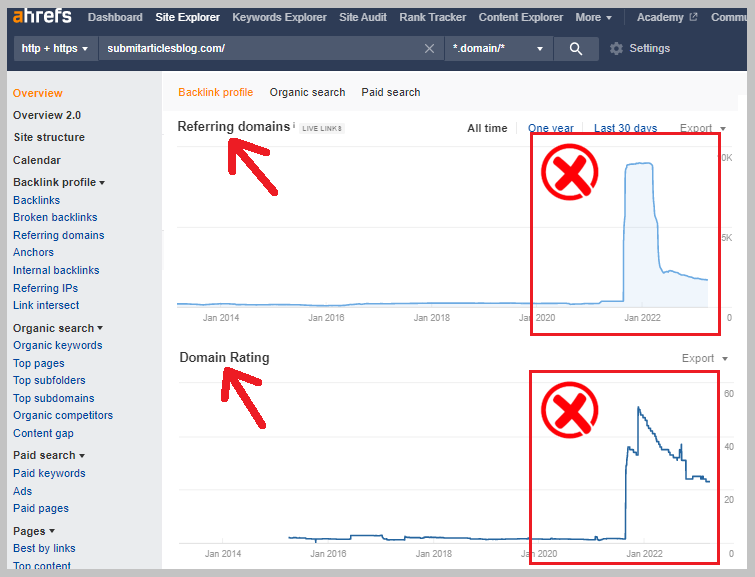This screenshot has width=755, height=577.
Task: Switch to the Paid search tab
Action: tap(391, 92)
